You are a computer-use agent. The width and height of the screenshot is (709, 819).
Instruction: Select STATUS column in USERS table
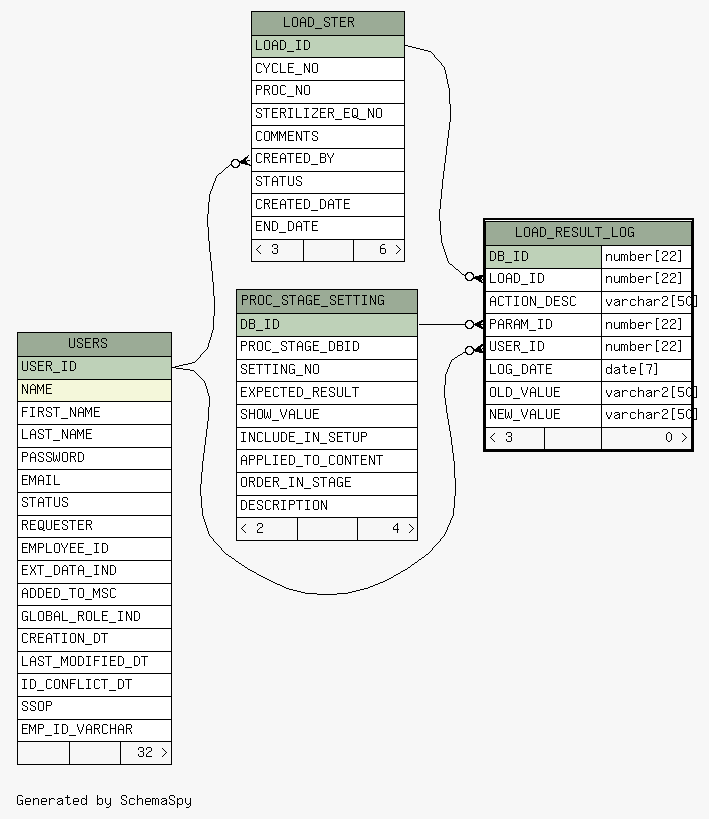pyautogui.click(x=94, y=504)
